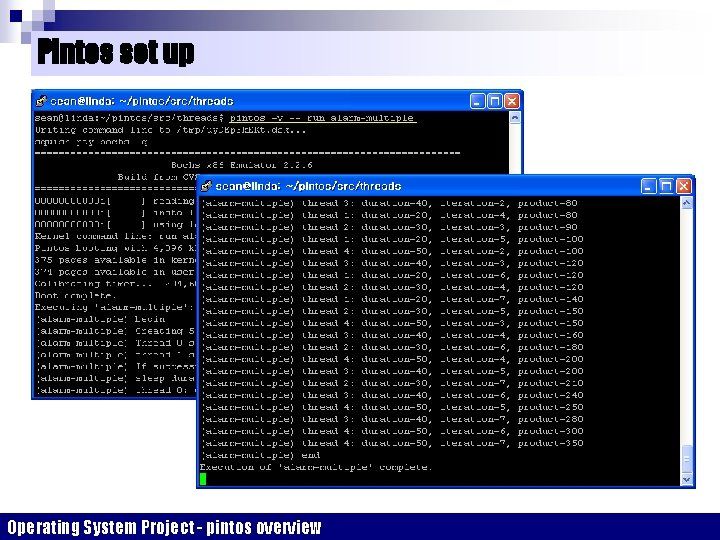The height and width of the screenshot is (540, 720).
Task: Click the back terminal's title bar text
Action: pos(141,101)
